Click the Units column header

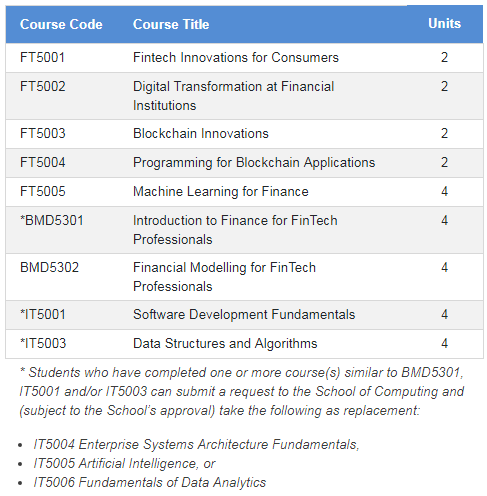[444, 23]
